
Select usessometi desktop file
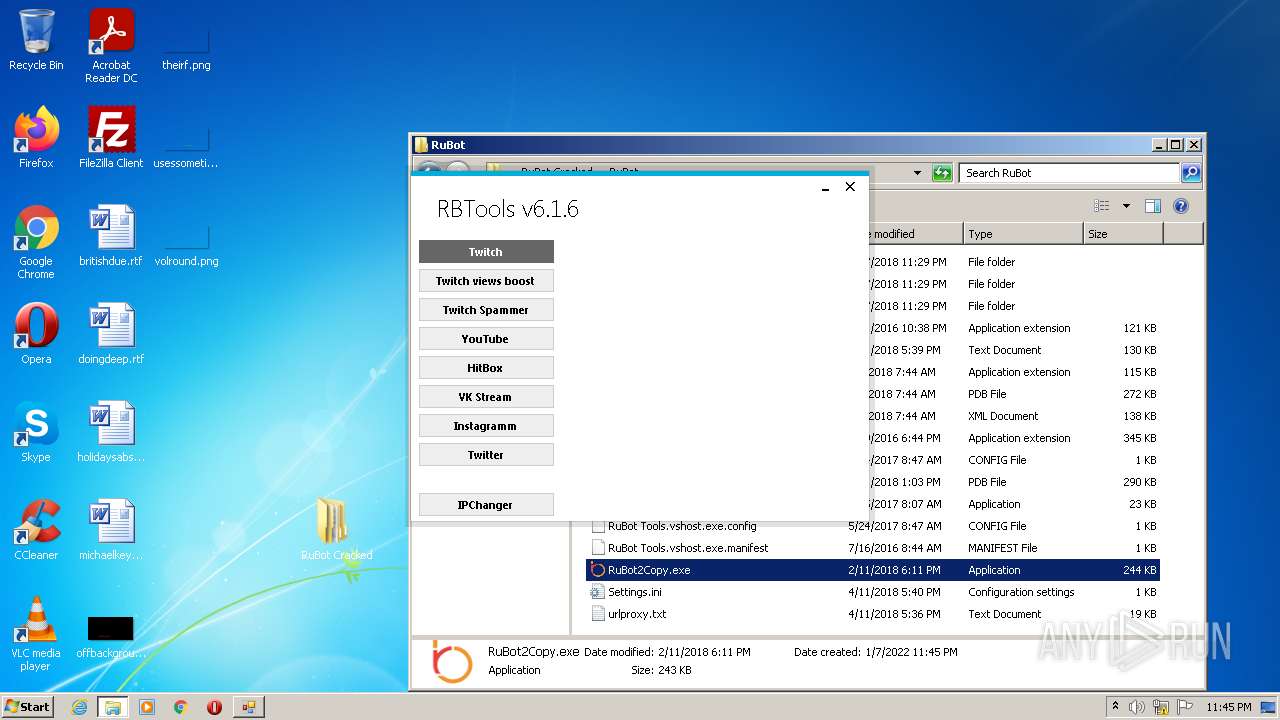(x=186, y=144)
